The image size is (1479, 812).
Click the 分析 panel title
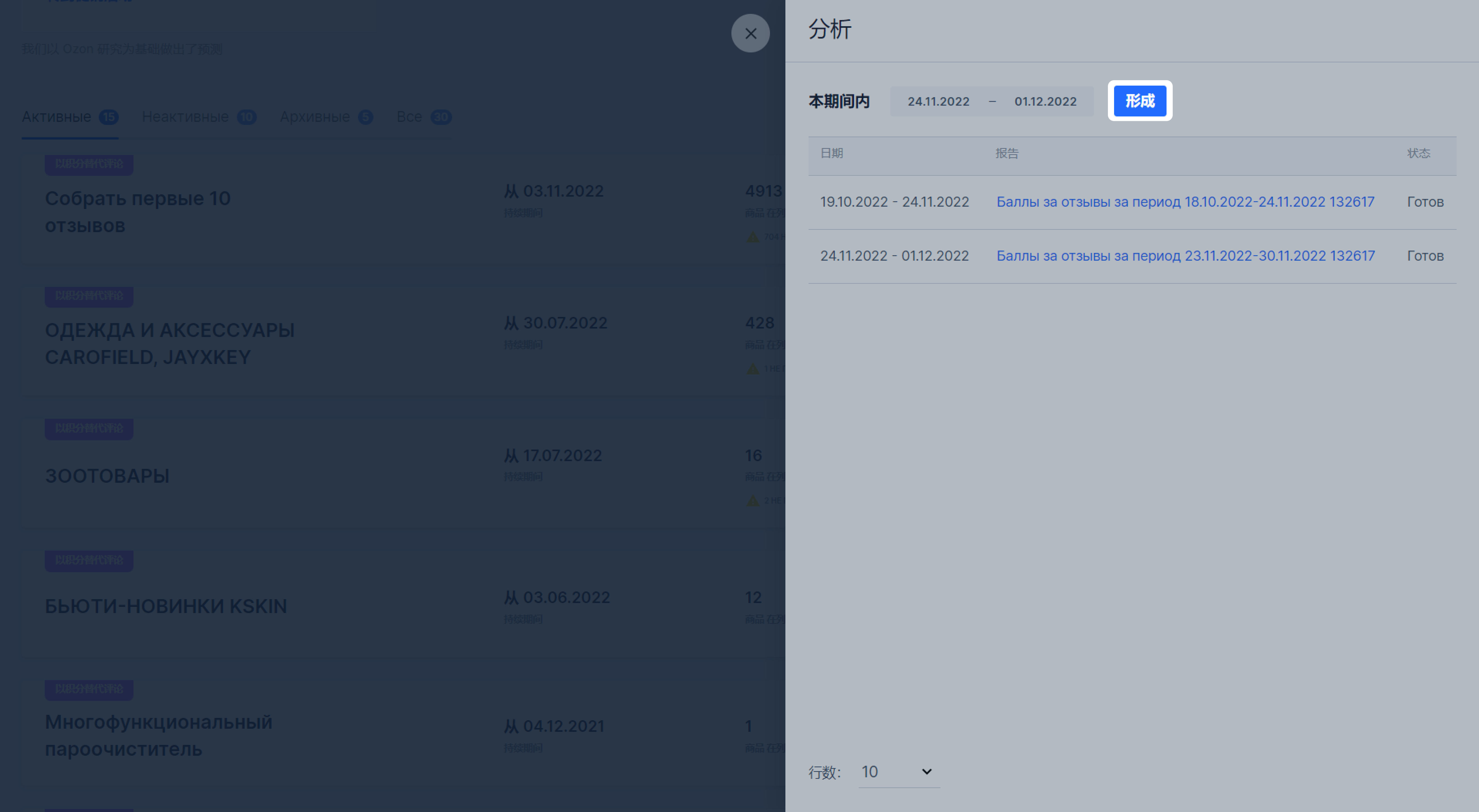click(x=830, y=29)
